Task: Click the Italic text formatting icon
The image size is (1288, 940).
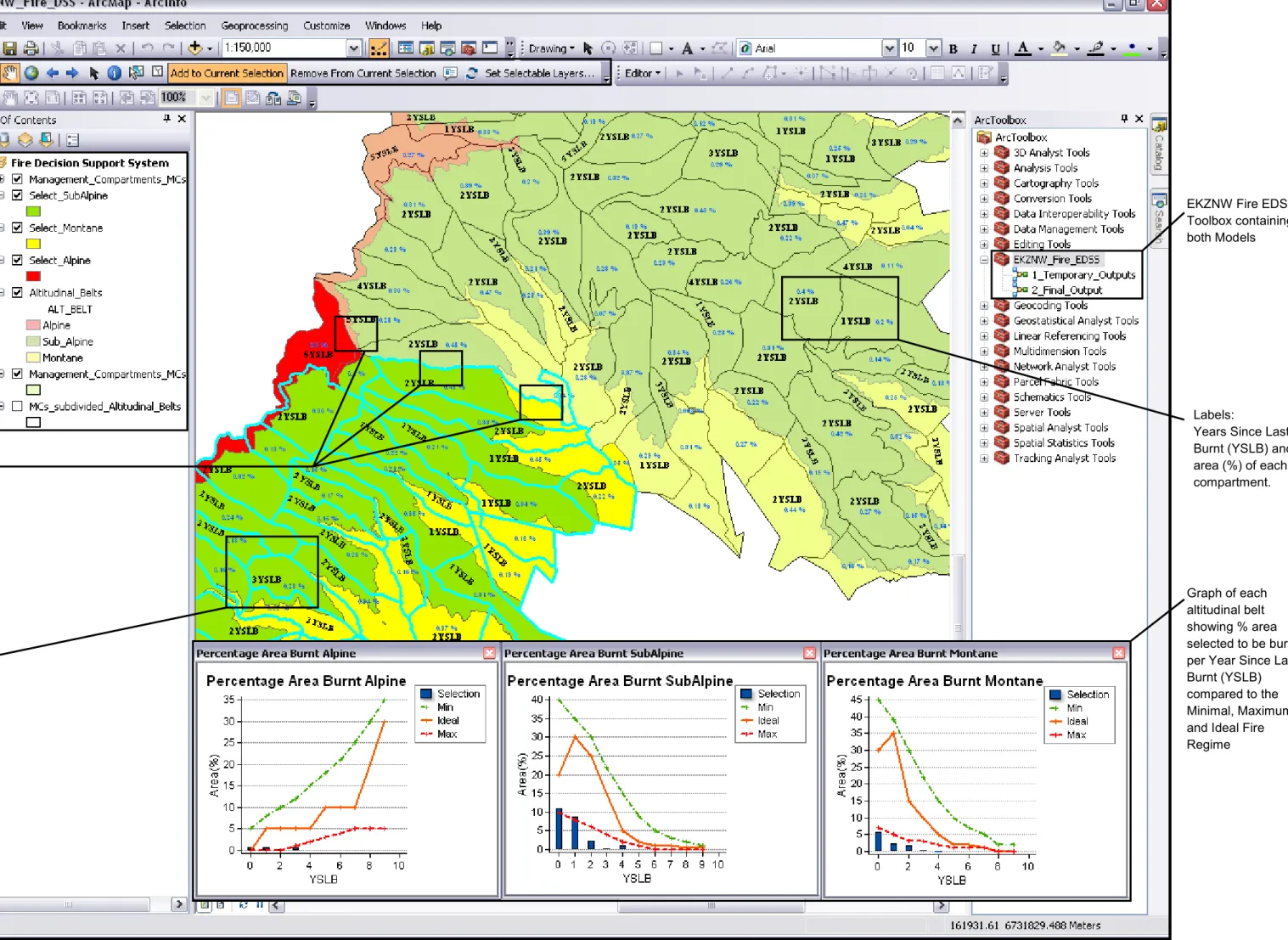Action: [x=974, y=48]
